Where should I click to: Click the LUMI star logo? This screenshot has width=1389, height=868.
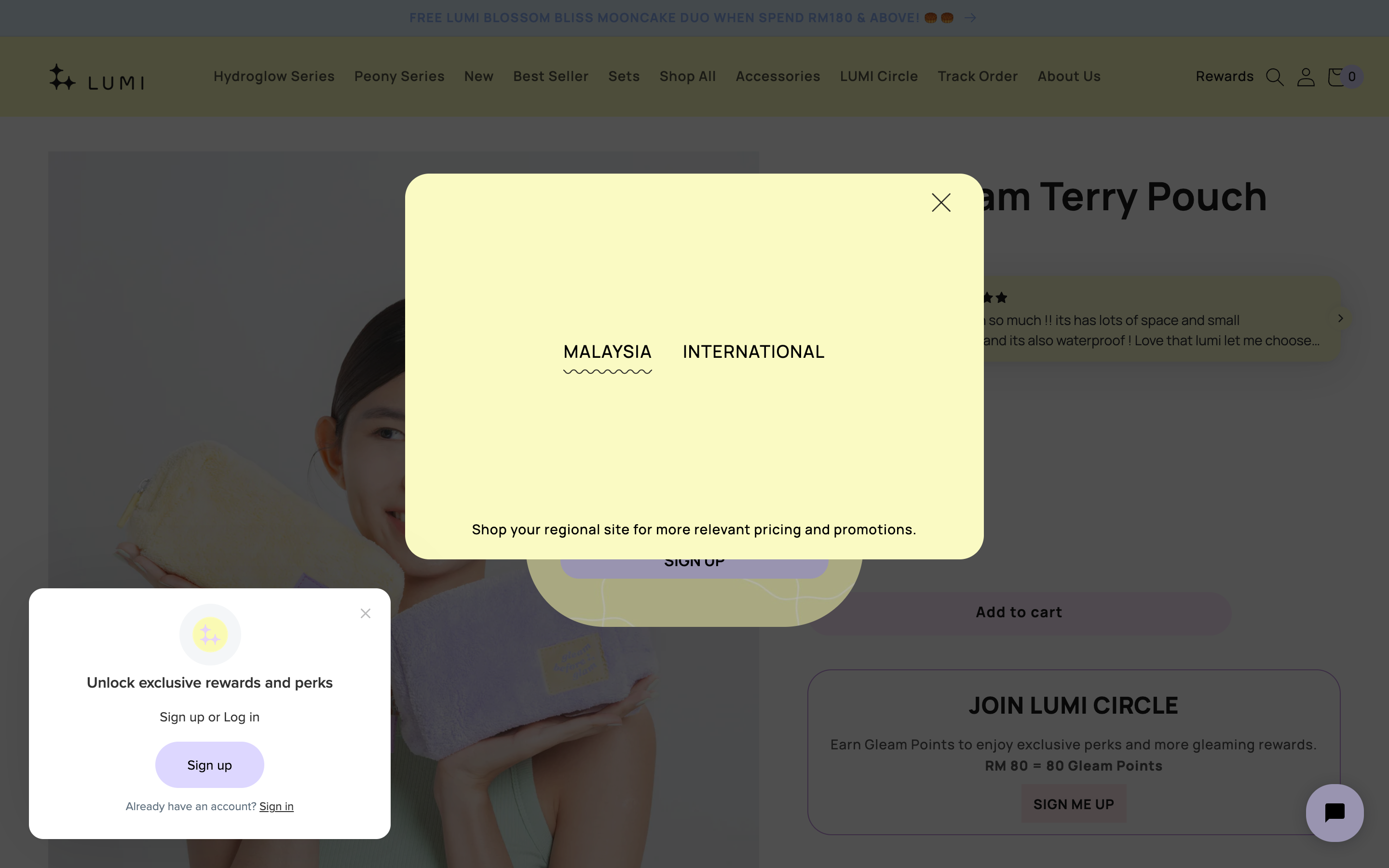(x=96, y=78)
